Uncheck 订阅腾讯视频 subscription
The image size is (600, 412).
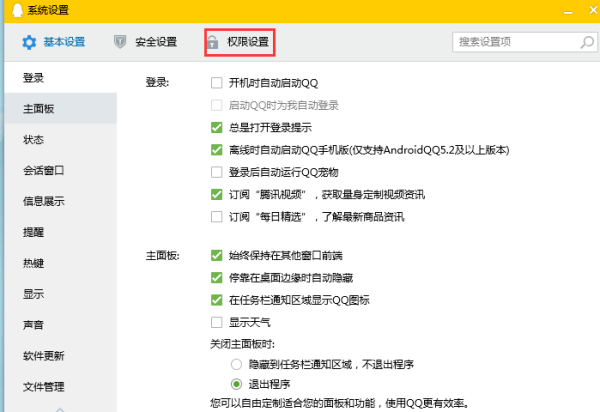tap(217, 194)
